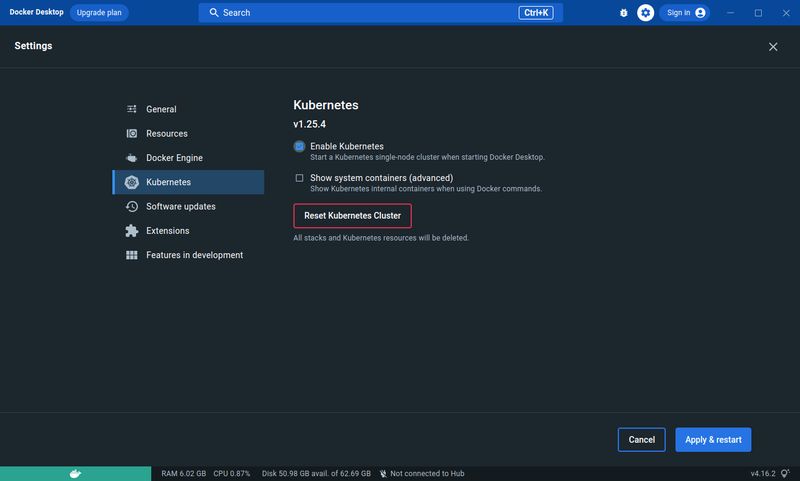This screenshot has height=481, width=800.
Task: Enable Show system containers (advanced) checkbox
Action: click(299, 178)
